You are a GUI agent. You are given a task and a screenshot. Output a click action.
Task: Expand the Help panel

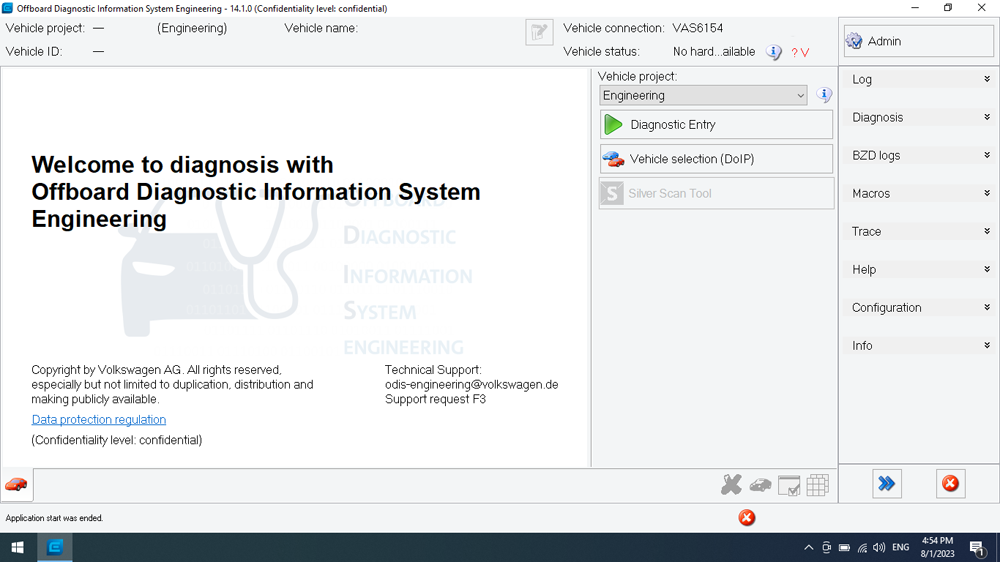coord(918,270)
